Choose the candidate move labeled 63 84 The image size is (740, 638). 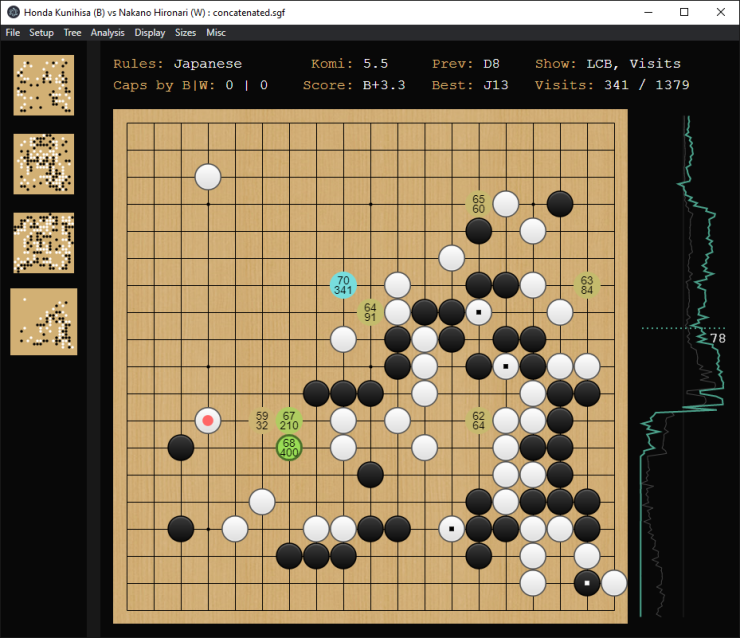click(586, 285)
